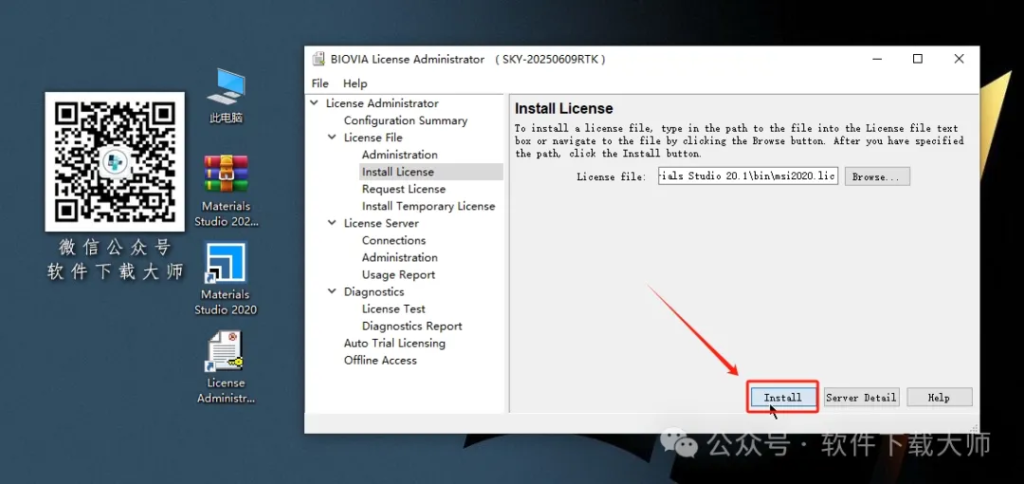Collapse the License Server tree branch
Screen dimensions: 1024x484
pyautogui.click(x=333, y=223)
